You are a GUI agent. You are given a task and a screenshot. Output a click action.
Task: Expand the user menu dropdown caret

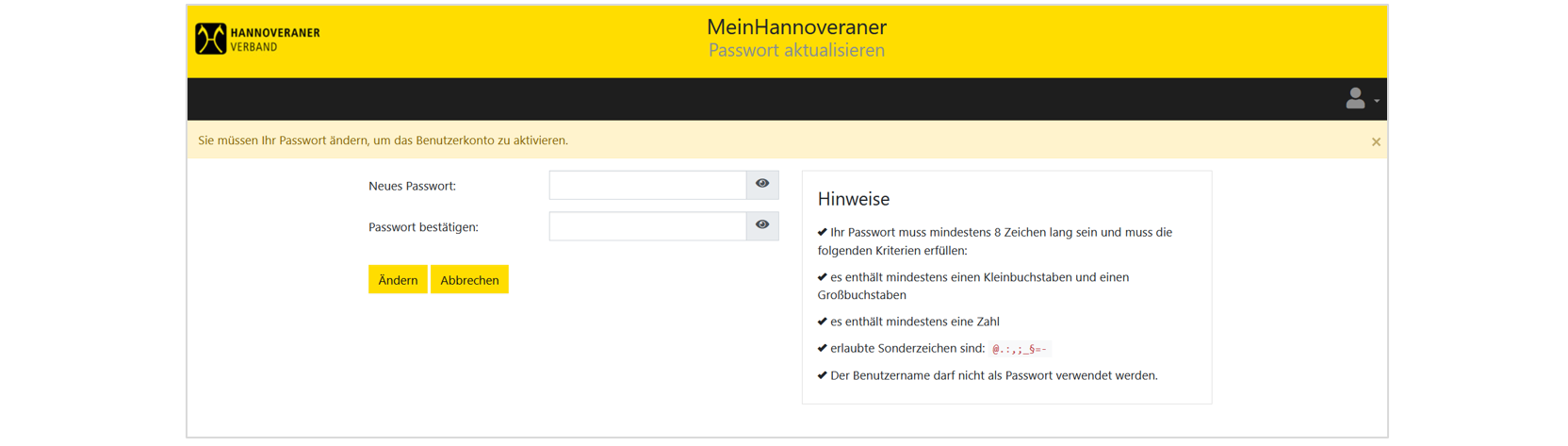pos(1377,101)
